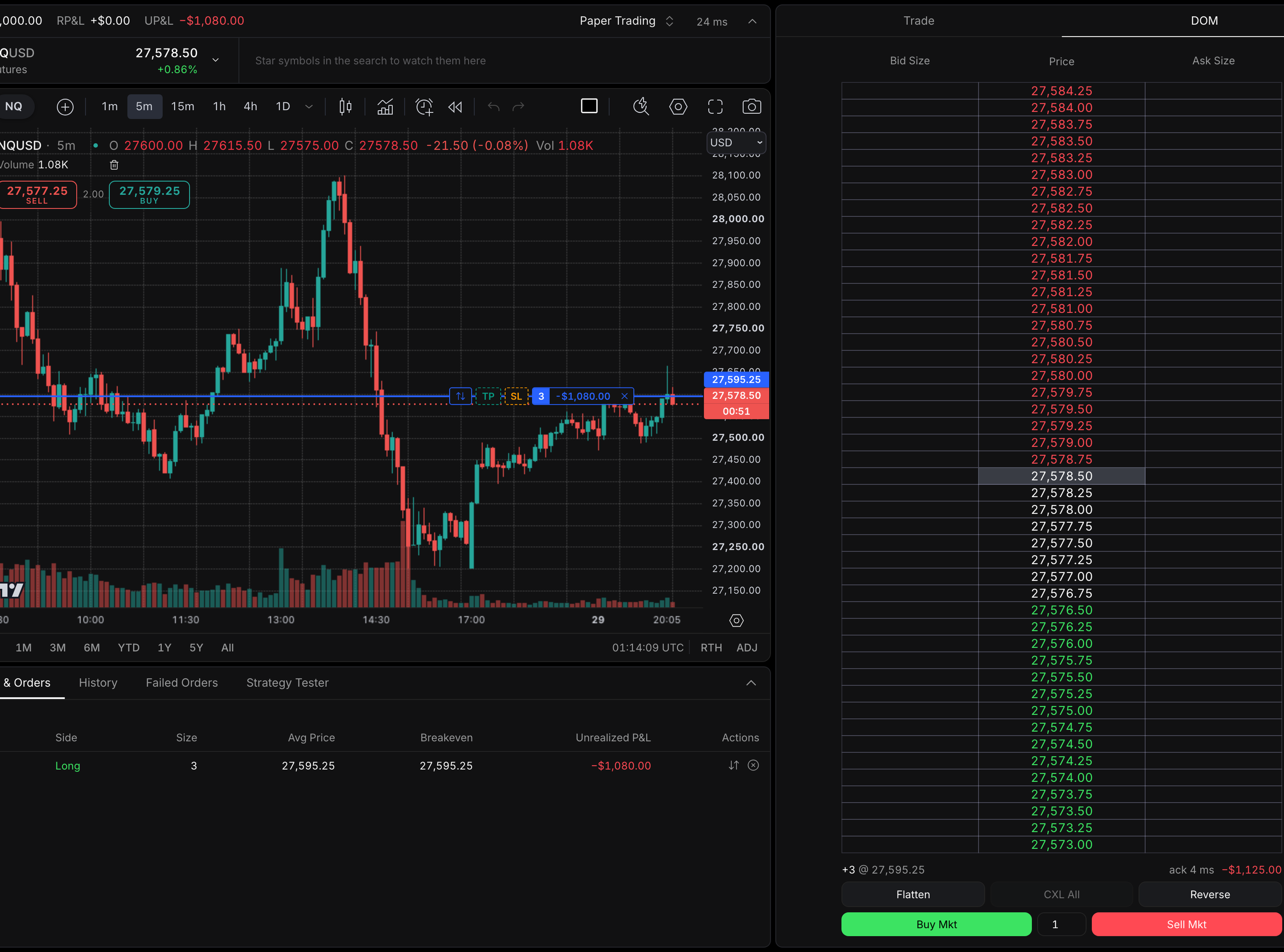Click the order quantity field showing 1
The height and width of the screenshot is (952, 1284).
[1061, 924]
